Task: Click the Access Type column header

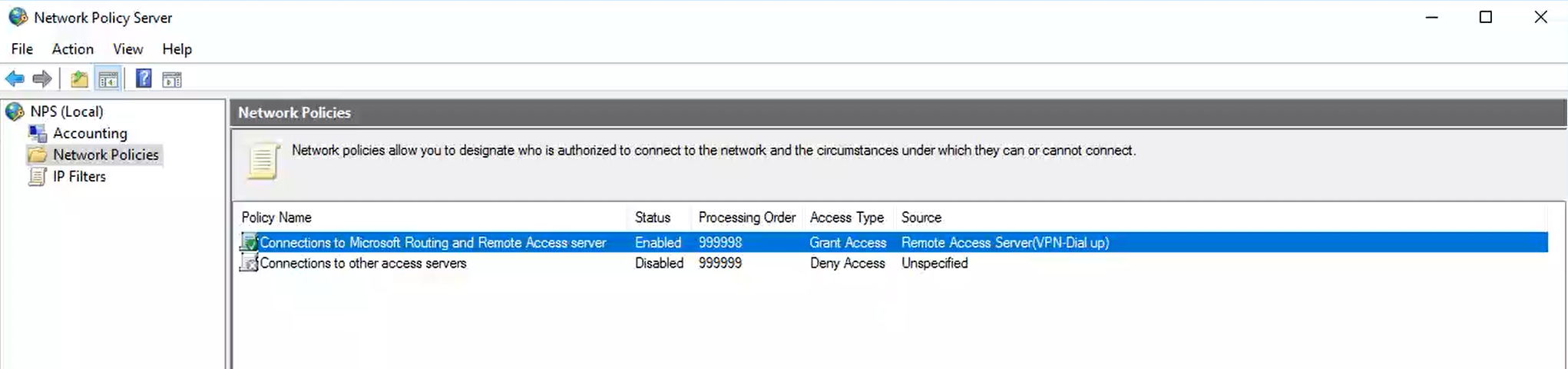Action: click(x=846, y=218)
